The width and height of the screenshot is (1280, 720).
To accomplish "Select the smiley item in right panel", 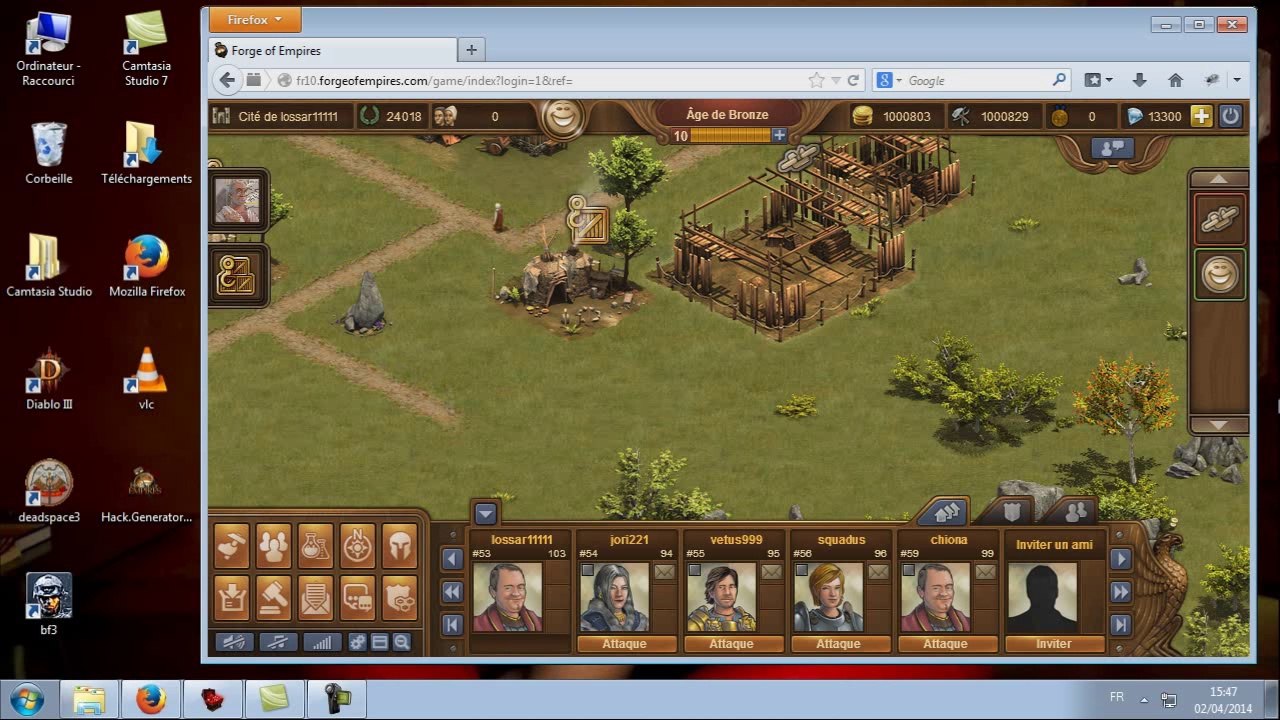I will (1219, 274).
